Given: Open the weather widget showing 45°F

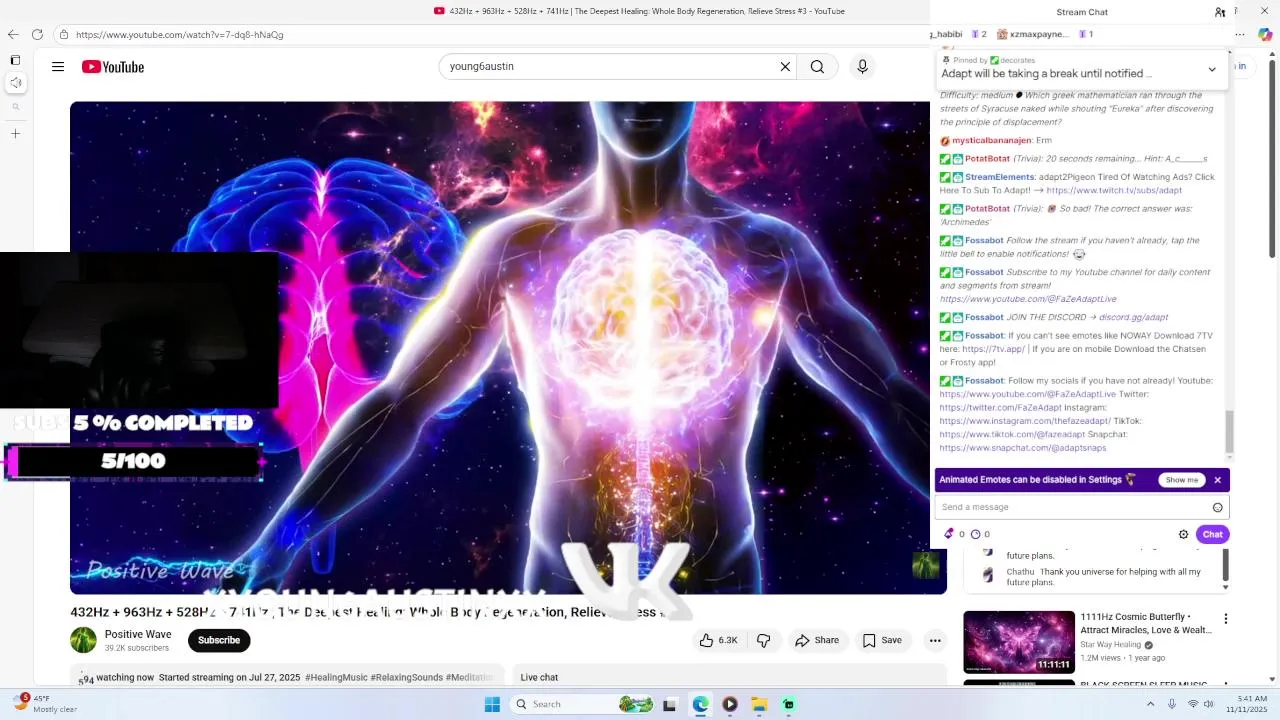Looking at the screenshot, I should (45, 703).
